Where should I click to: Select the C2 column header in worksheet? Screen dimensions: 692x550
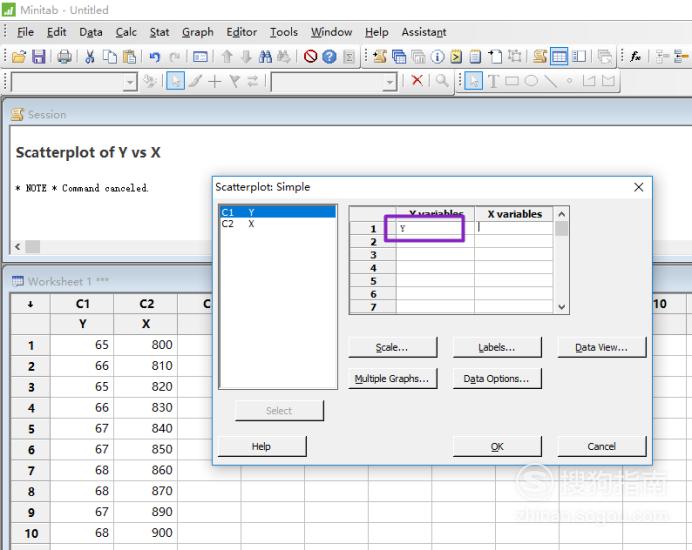point(146,304)
